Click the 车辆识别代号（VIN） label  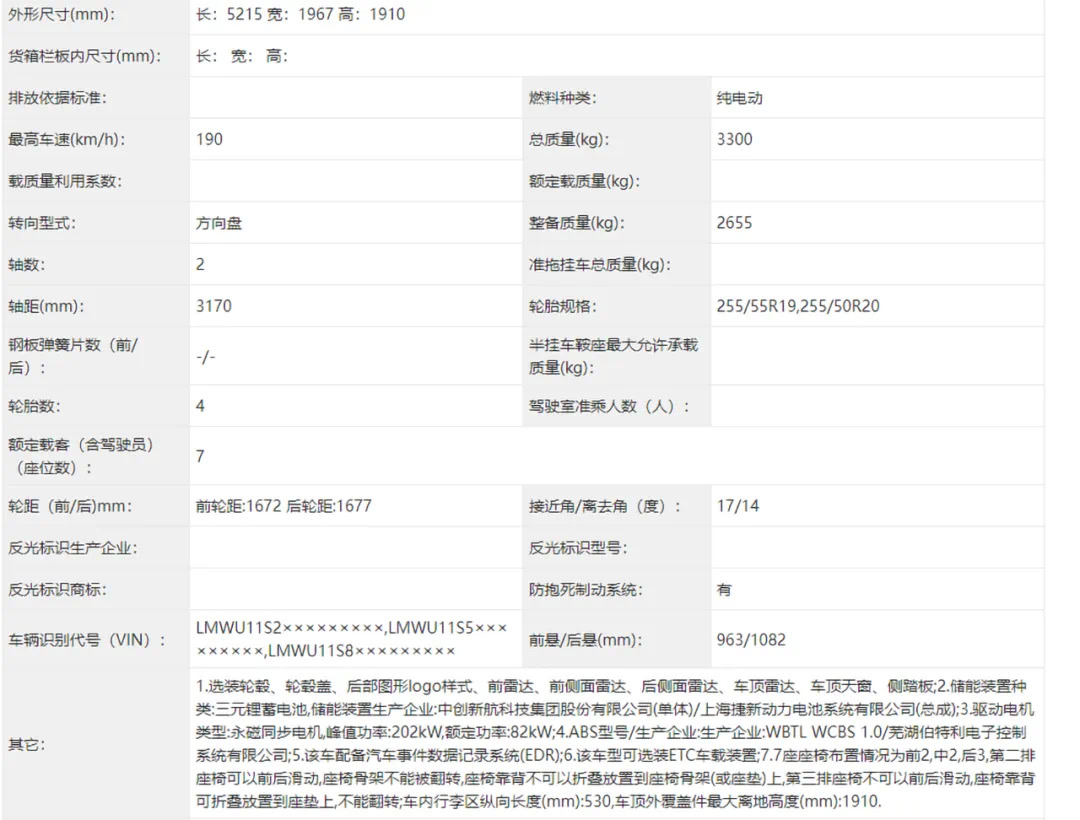tap(87, 639)
